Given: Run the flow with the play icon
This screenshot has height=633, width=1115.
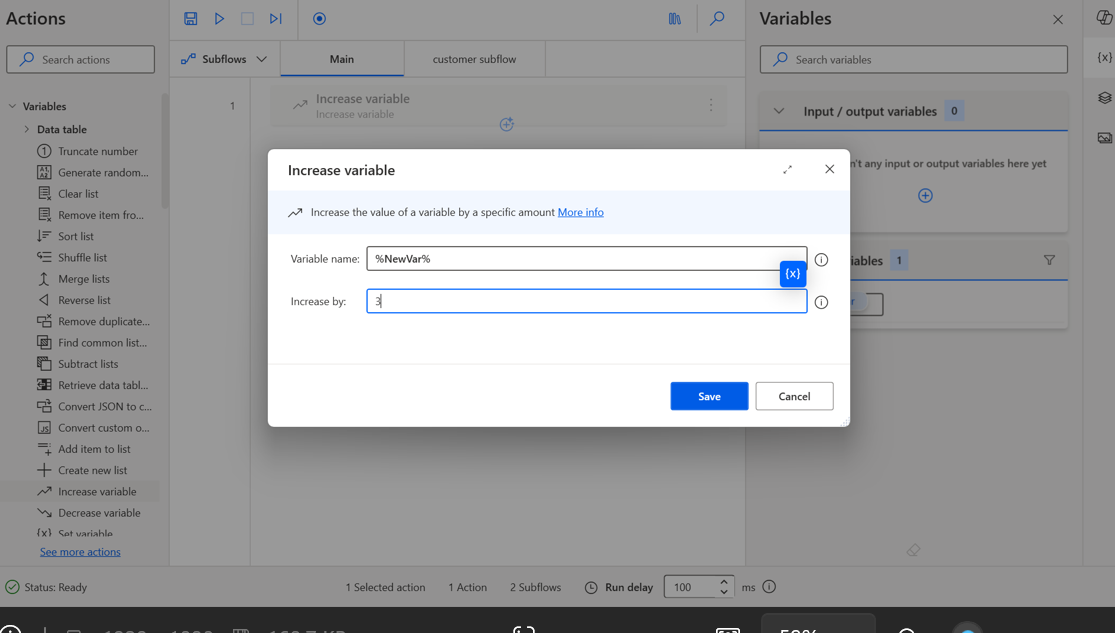Looking at the screenshot, I should (219, 18).
